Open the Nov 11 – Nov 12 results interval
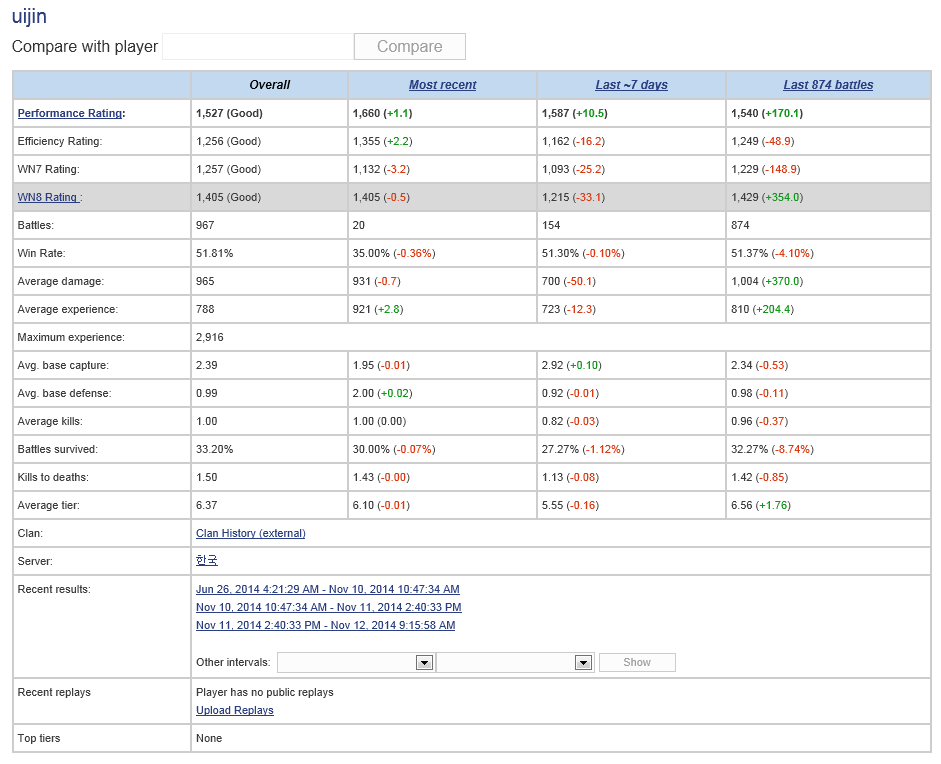Viewport: 941px width, 764px height. click(325, 625)
